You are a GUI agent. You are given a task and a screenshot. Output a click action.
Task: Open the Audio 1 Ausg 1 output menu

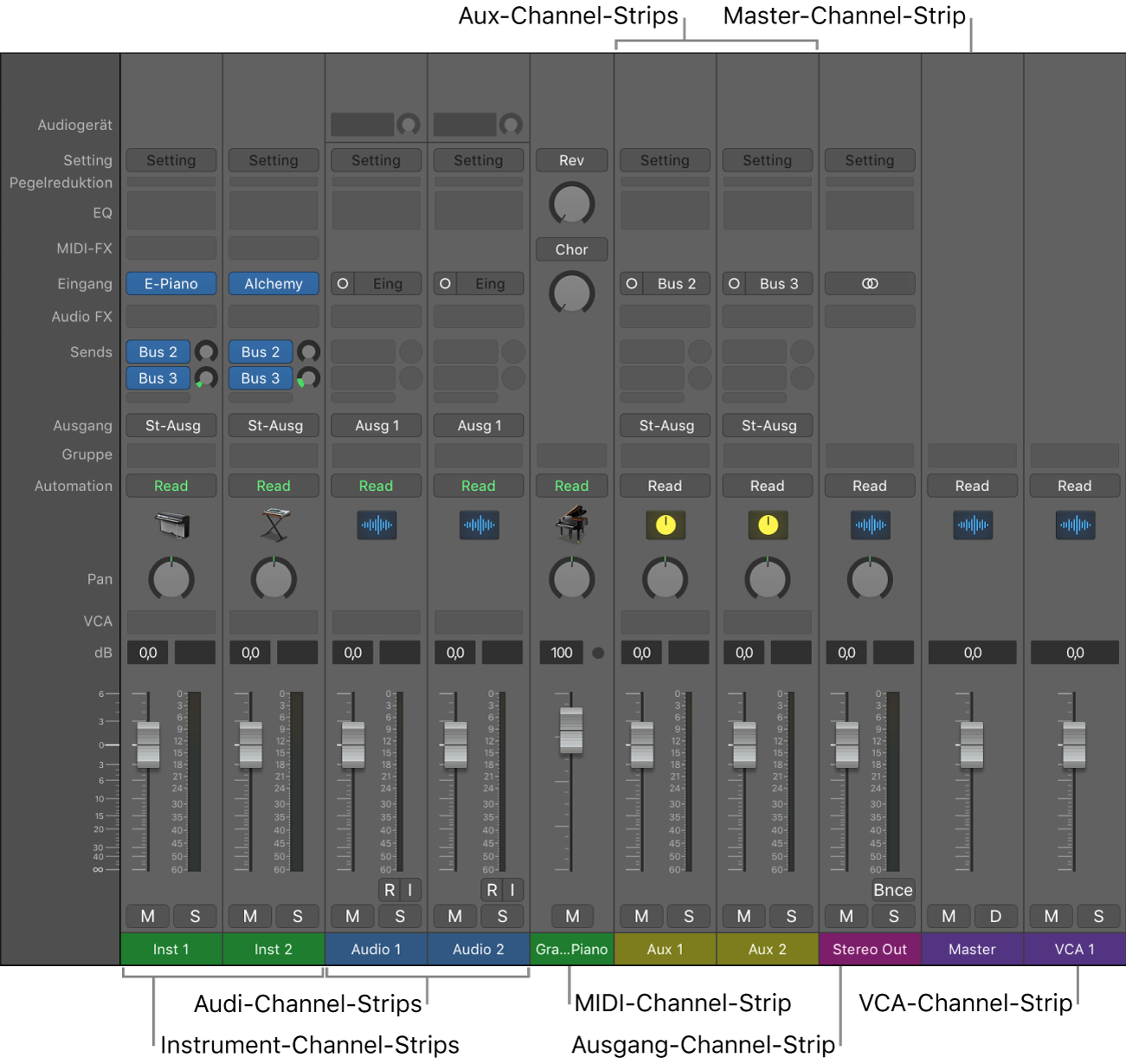[376, 425]
